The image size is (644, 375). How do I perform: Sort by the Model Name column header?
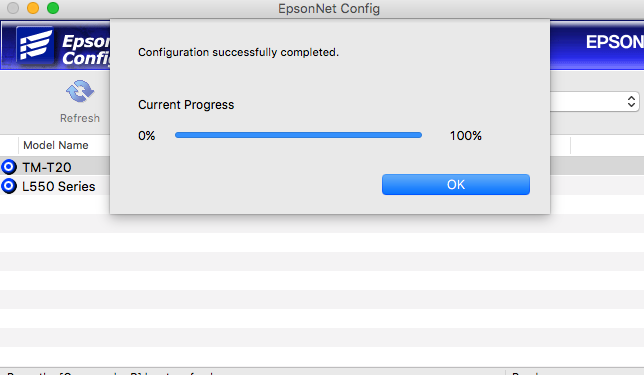55,145
